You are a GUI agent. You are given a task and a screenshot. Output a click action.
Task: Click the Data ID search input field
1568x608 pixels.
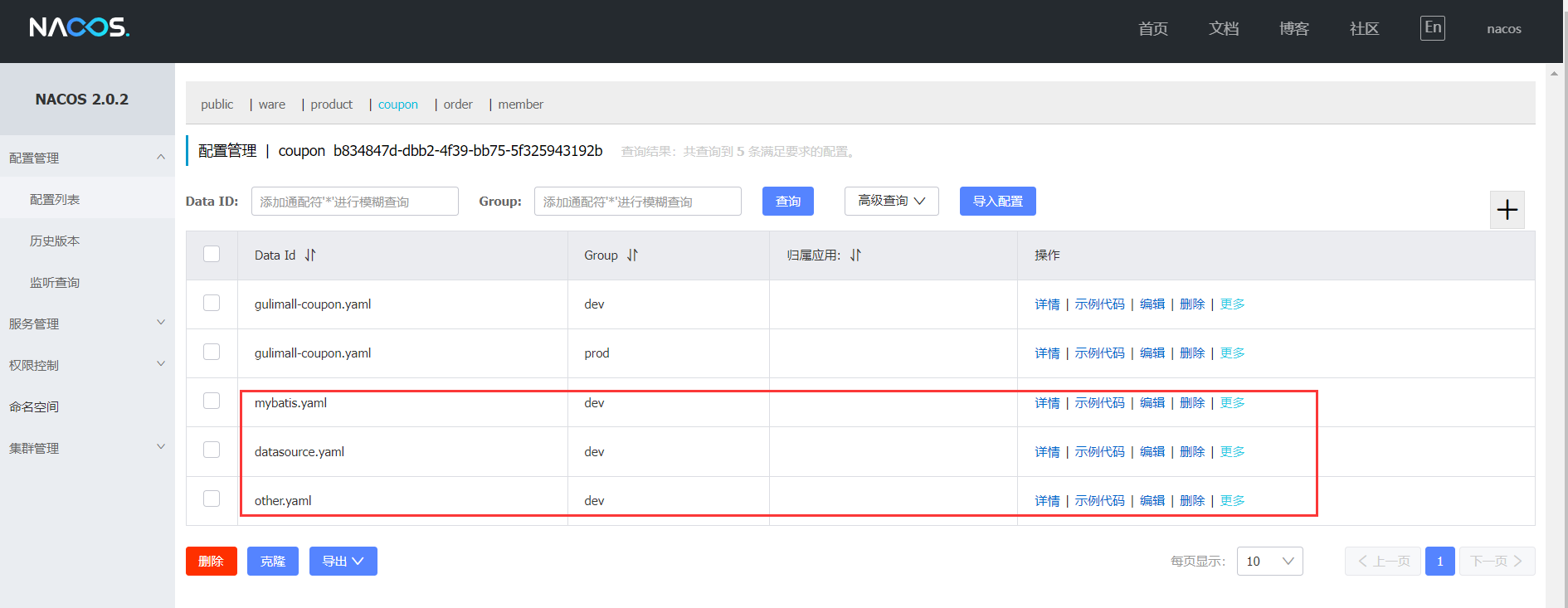tap(354, 202)
